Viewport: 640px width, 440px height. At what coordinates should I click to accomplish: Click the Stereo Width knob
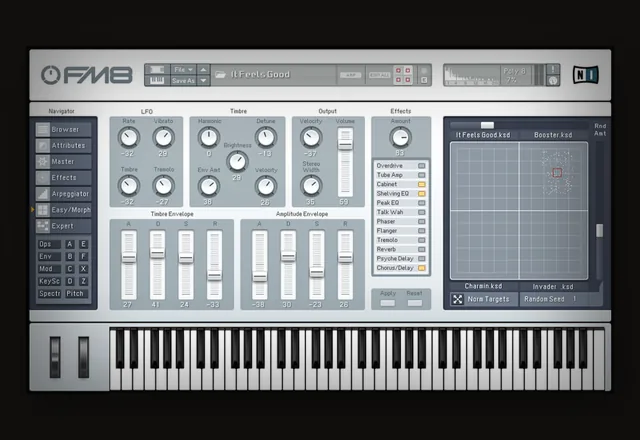311,186
